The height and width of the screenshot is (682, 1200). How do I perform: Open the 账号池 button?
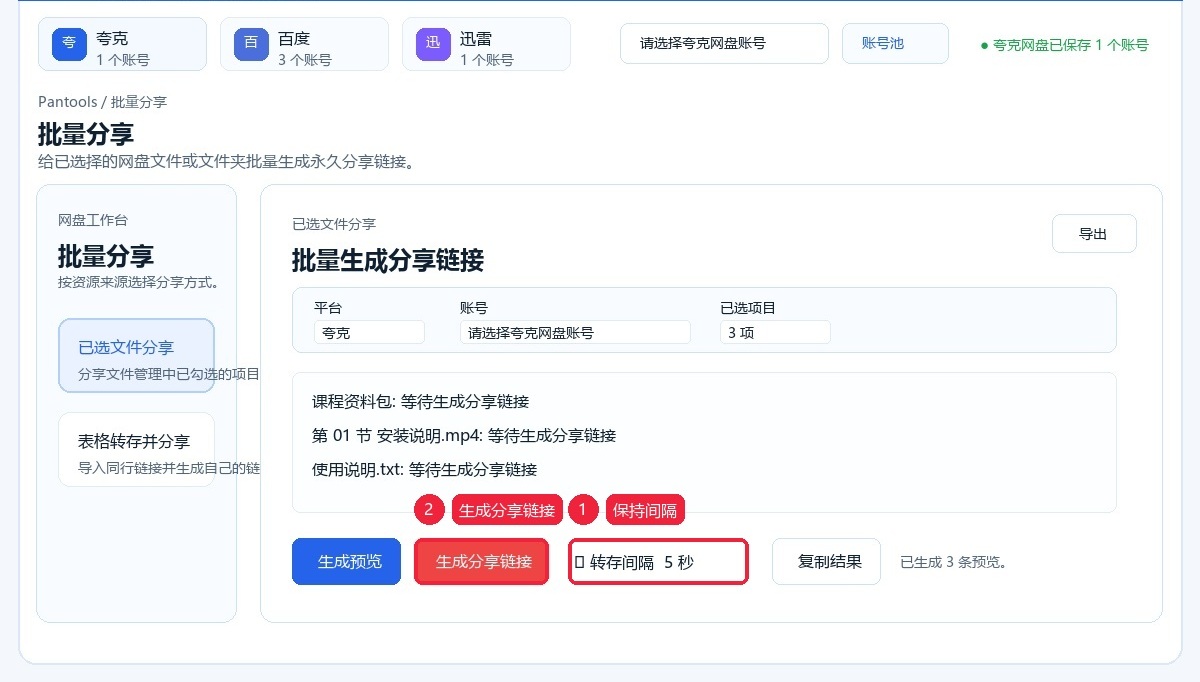(x=895, y=43)
